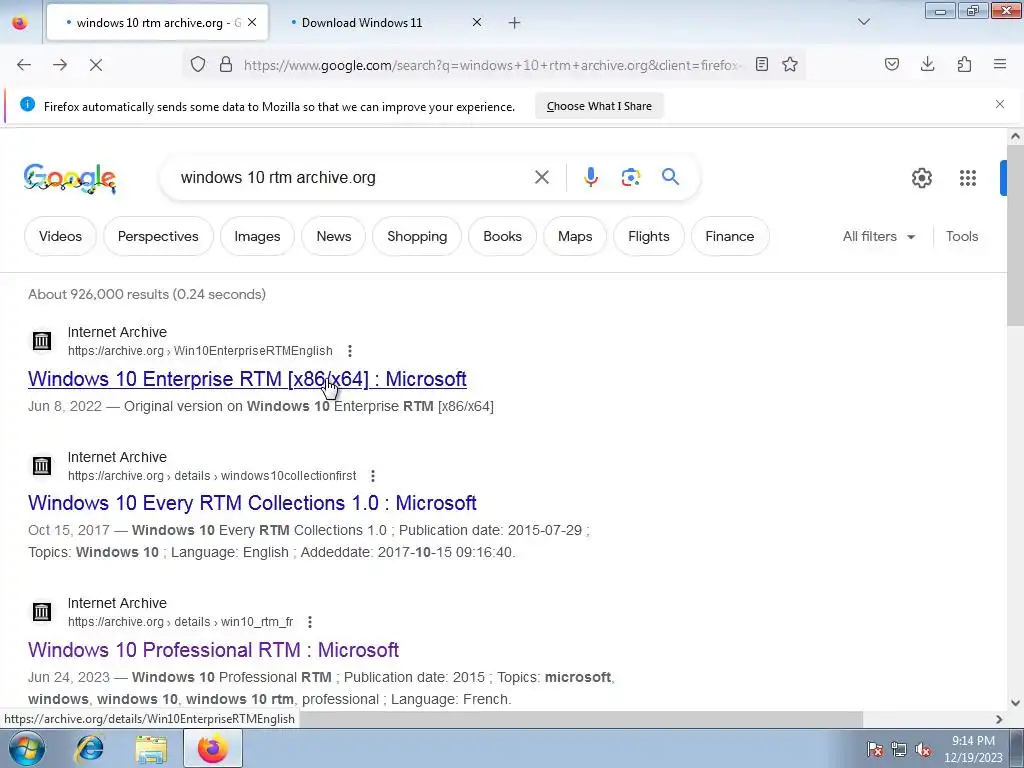Open Windows 10 Enterprise RTM [x86/x64] link

[247, 379]
